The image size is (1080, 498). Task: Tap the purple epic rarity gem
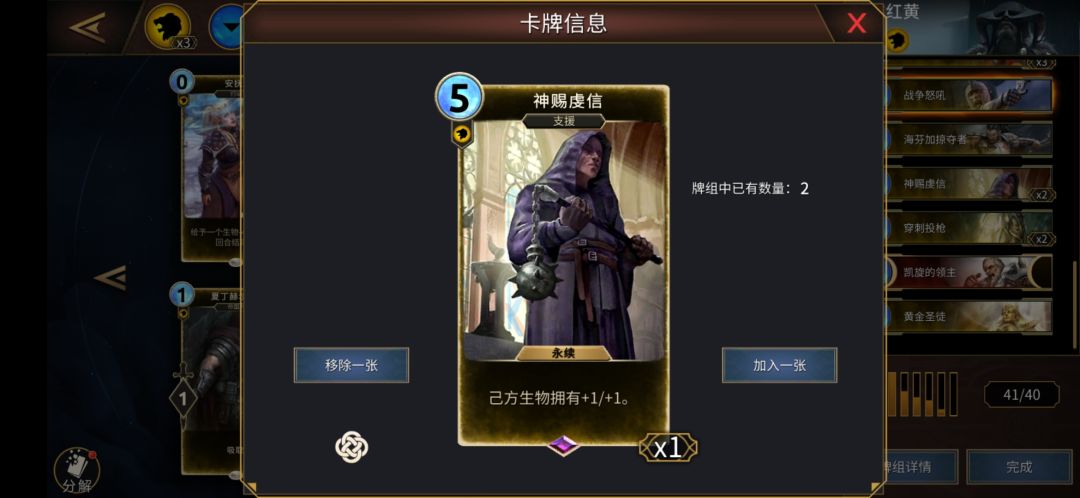(x=563, y=446)
